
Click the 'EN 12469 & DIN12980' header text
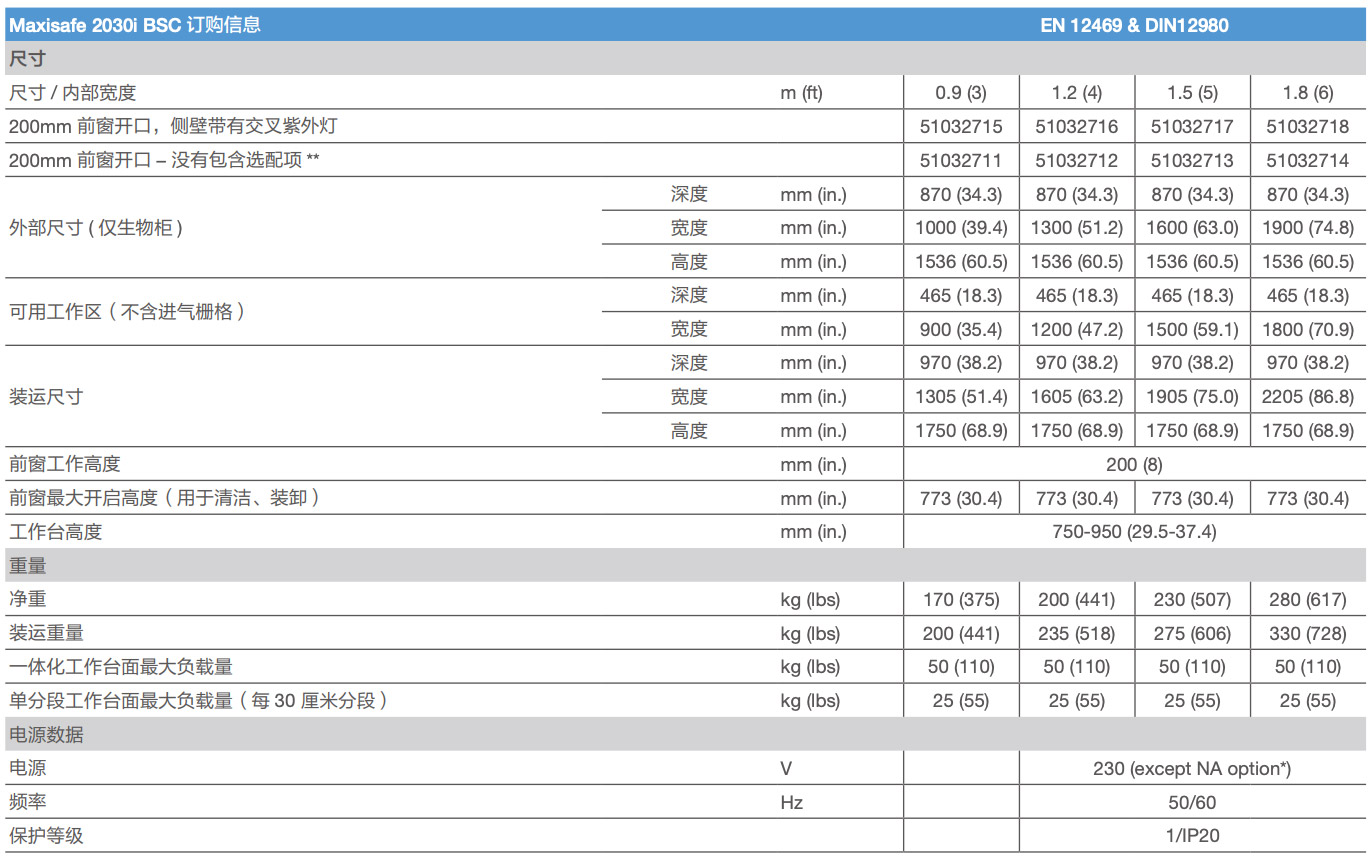point(1134,25)
